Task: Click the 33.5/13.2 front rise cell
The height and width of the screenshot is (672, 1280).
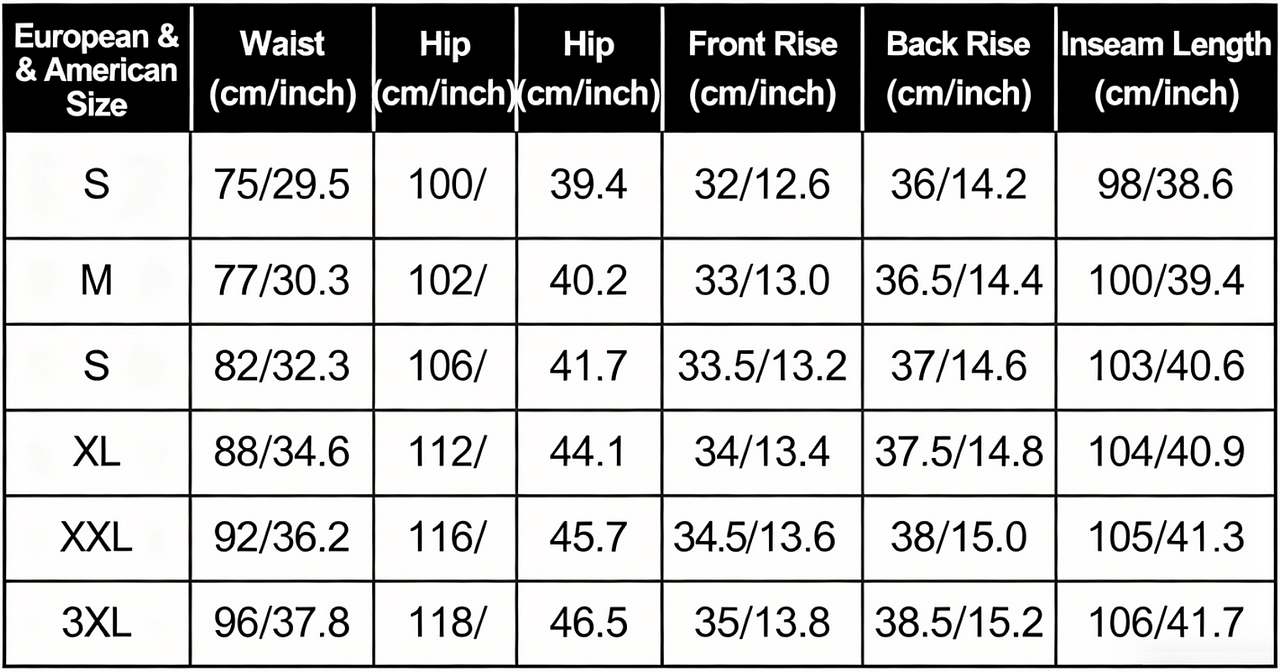Action: pyautogui.click(x=762, y=366)
